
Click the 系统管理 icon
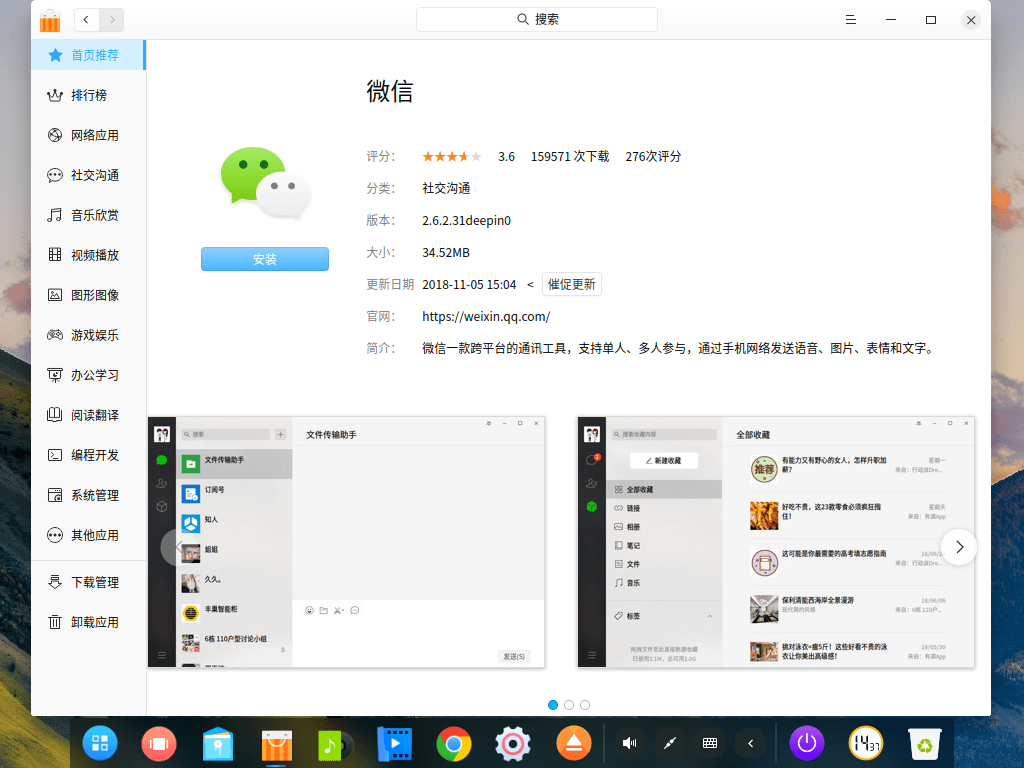click(55, 495)
